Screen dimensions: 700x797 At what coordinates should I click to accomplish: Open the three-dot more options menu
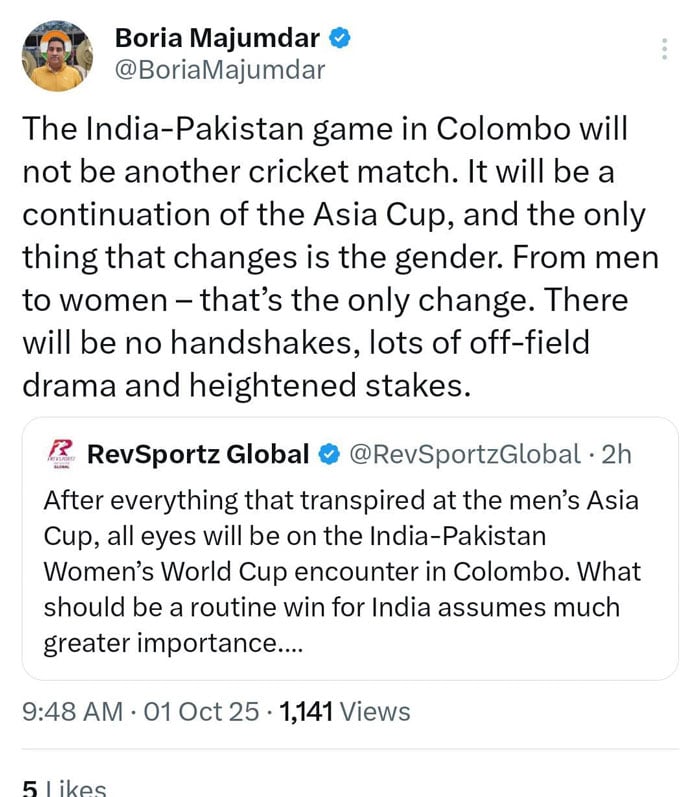[665, 50]
